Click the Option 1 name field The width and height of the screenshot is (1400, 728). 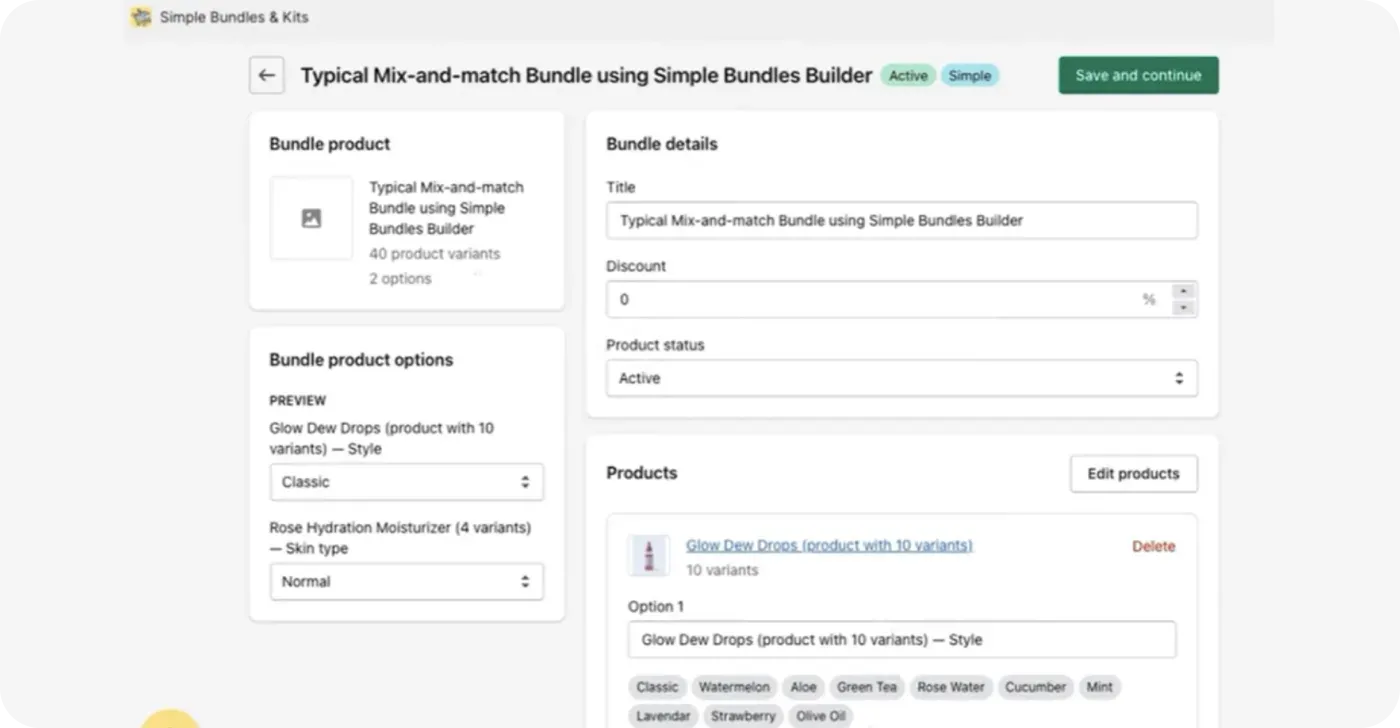(x=901, y=640)
